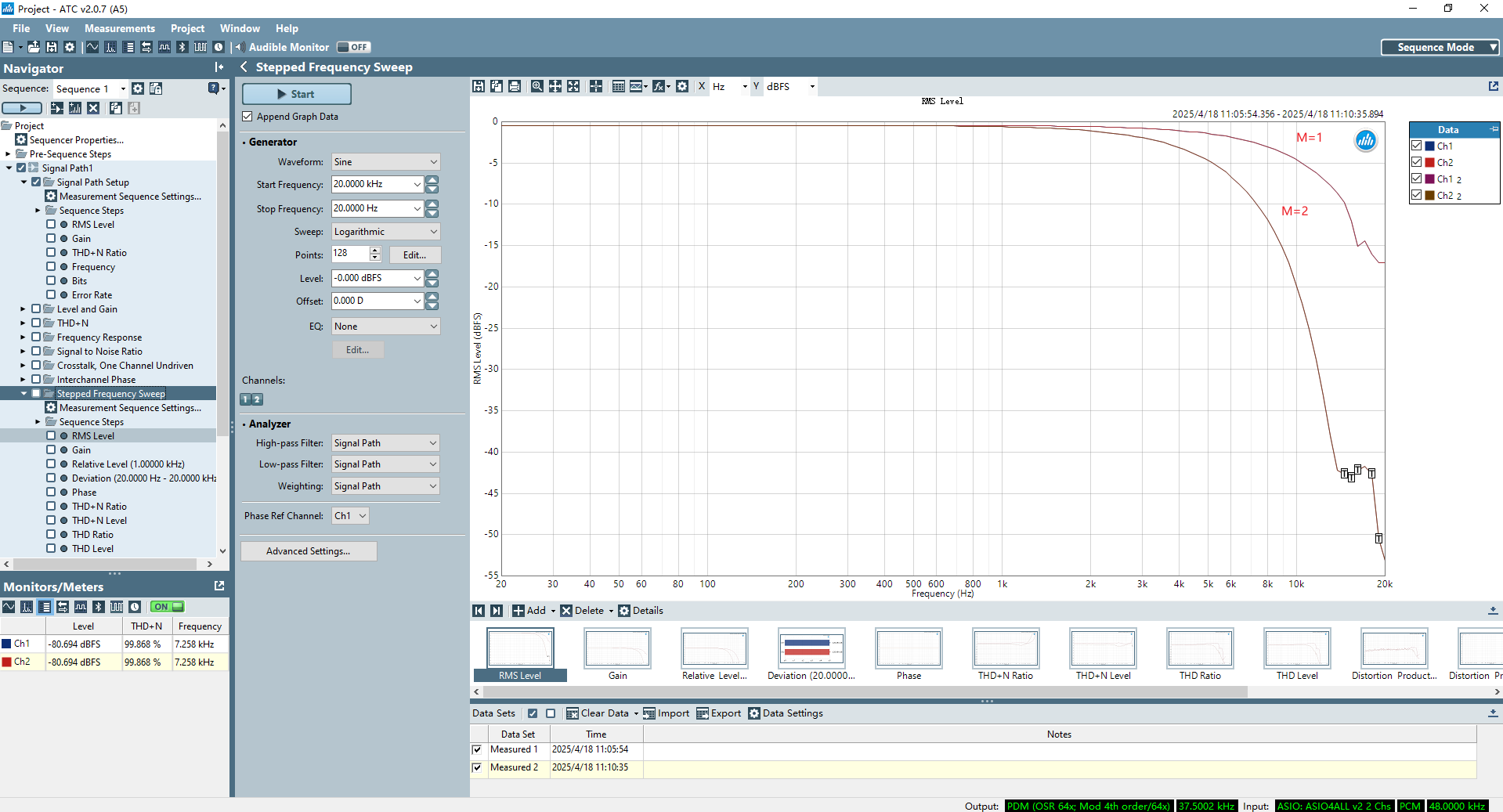Open the Help menu
This screenshot has height=812, width=1503.
coord(287,28)
